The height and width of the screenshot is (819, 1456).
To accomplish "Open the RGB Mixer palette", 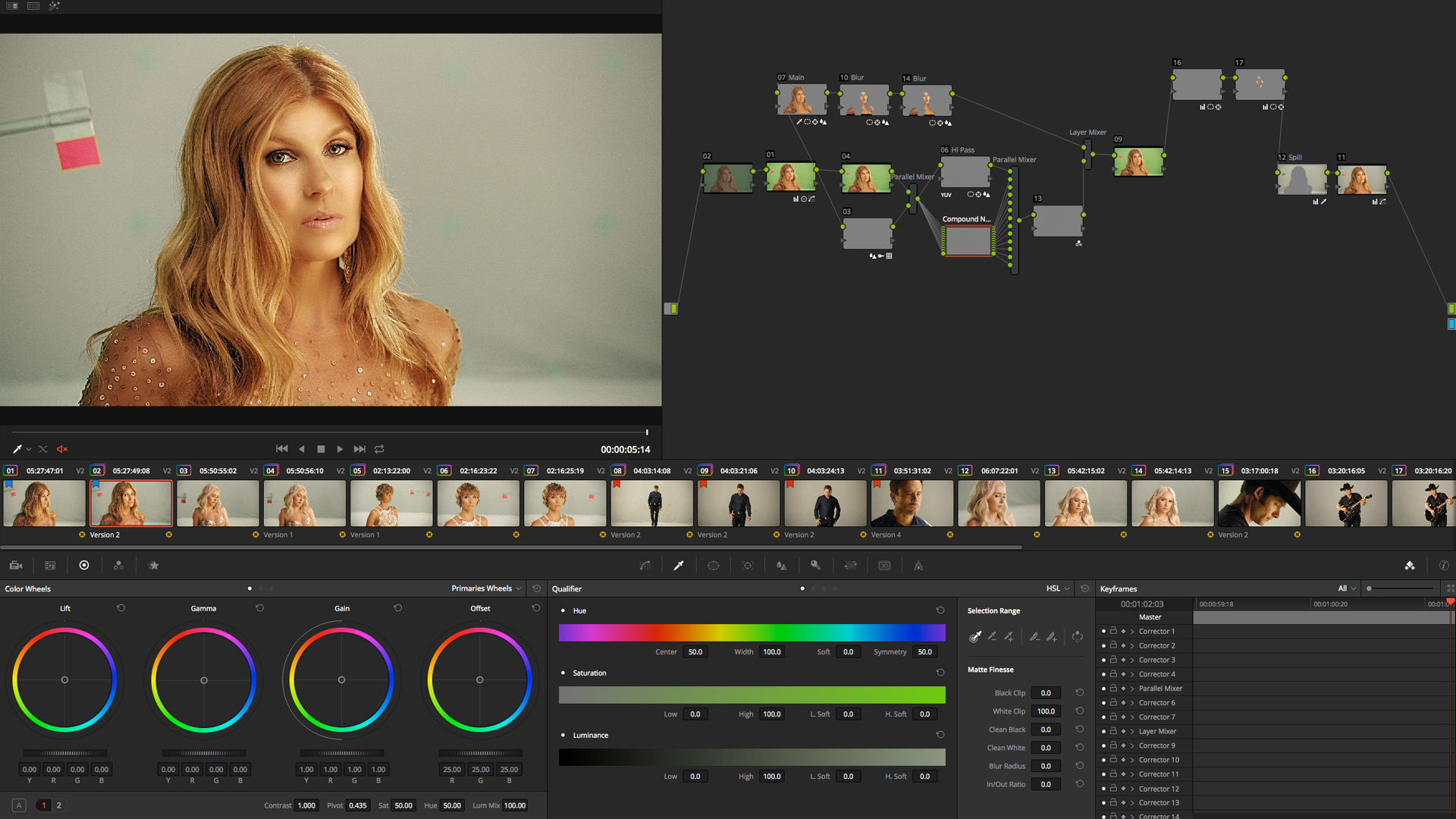I will (118, 566).
